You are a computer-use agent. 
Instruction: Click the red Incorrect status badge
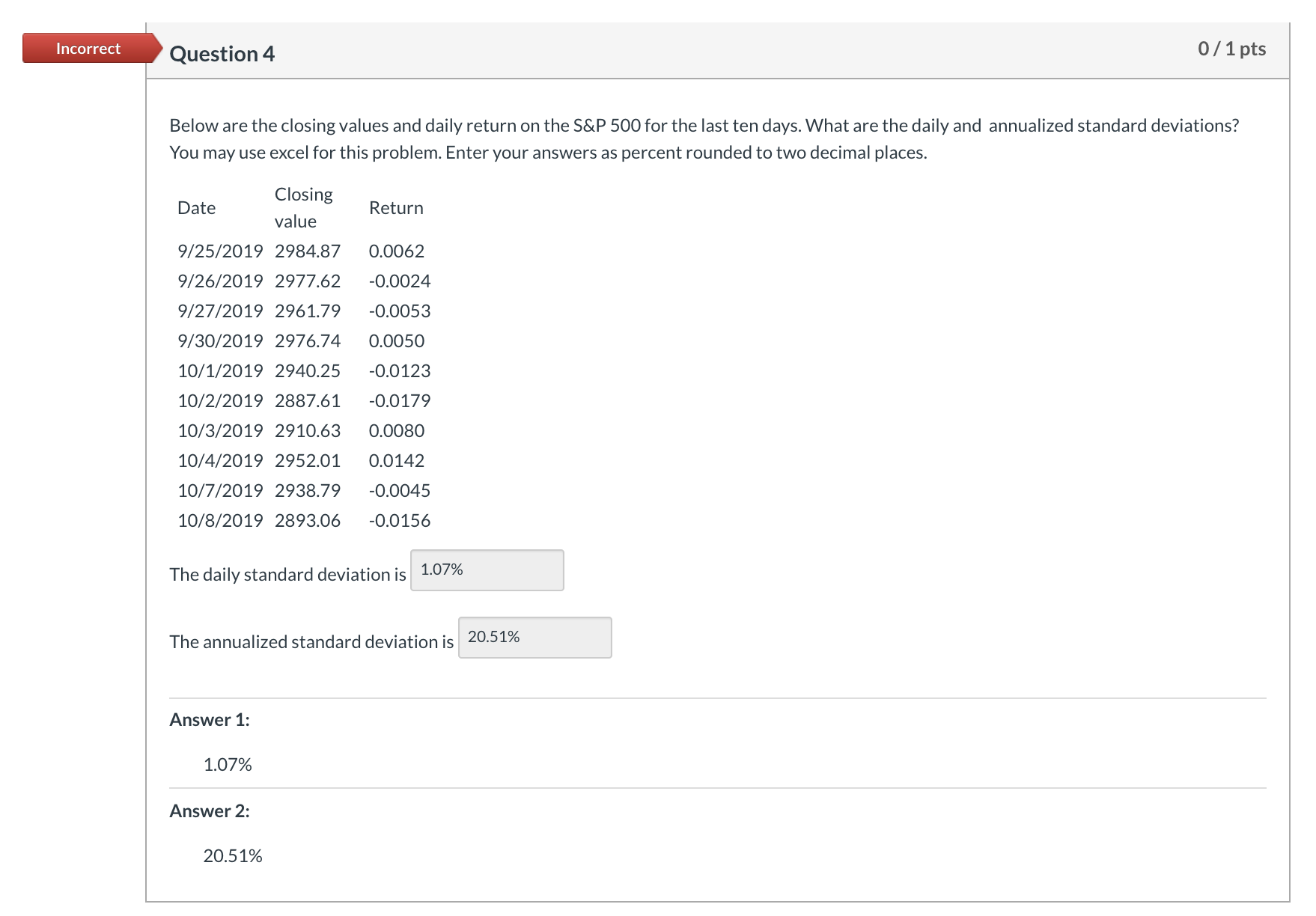point(87,48)
